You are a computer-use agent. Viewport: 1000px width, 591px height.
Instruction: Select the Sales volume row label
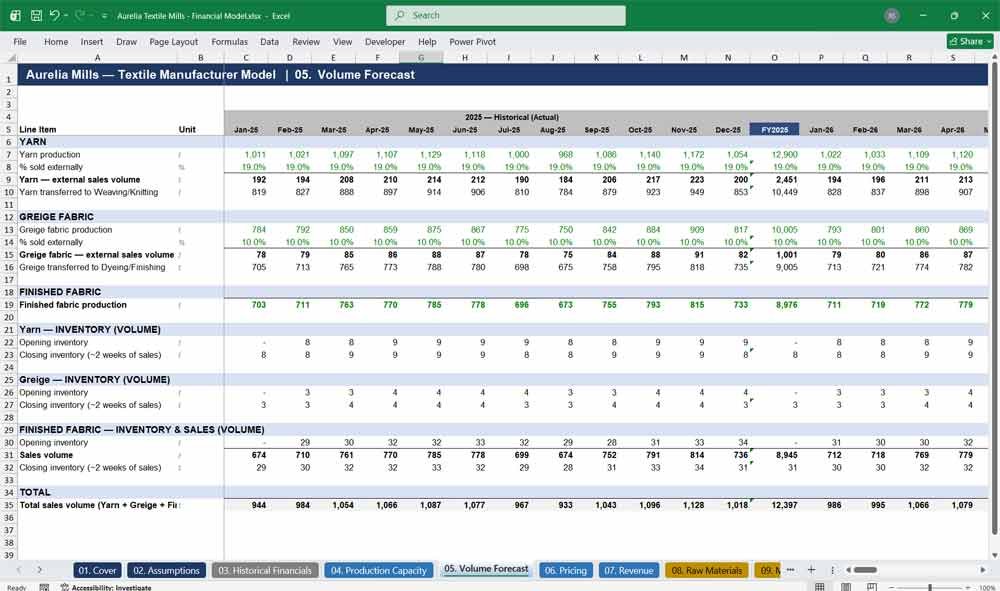[x=46, y=455]
